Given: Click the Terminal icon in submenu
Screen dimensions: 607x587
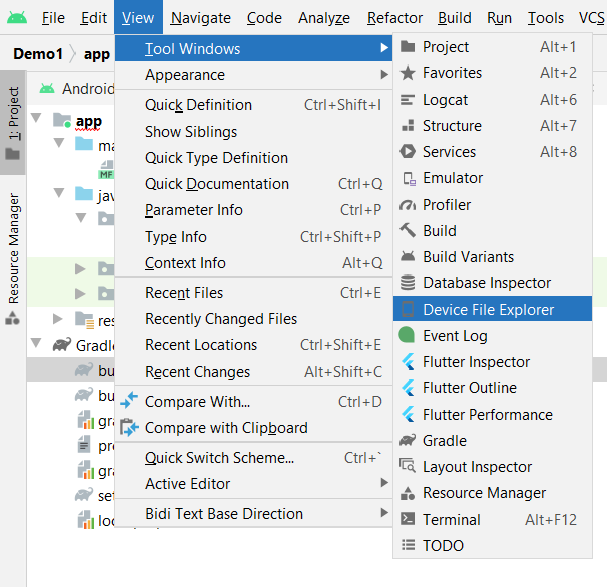Looking at the screenshot, I should 408,519.
